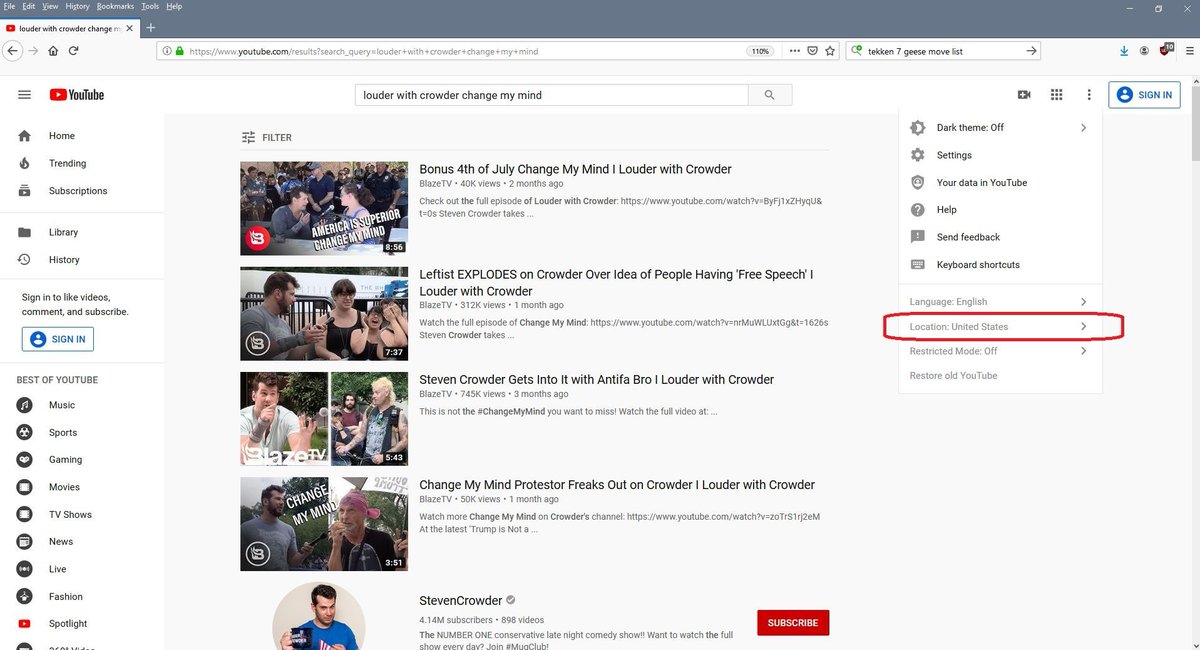Open Keyboard shortcuts menu entry
The width and height of the screenshot is (1200, 650).
click(1000, 265)
